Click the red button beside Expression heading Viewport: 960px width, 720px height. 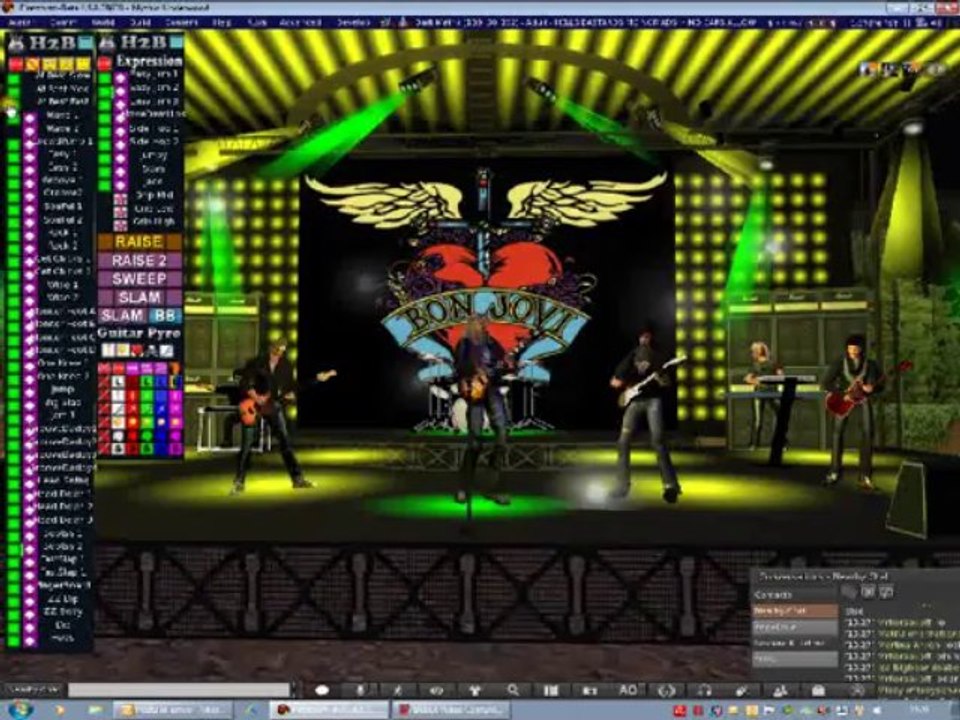(105, 62)
